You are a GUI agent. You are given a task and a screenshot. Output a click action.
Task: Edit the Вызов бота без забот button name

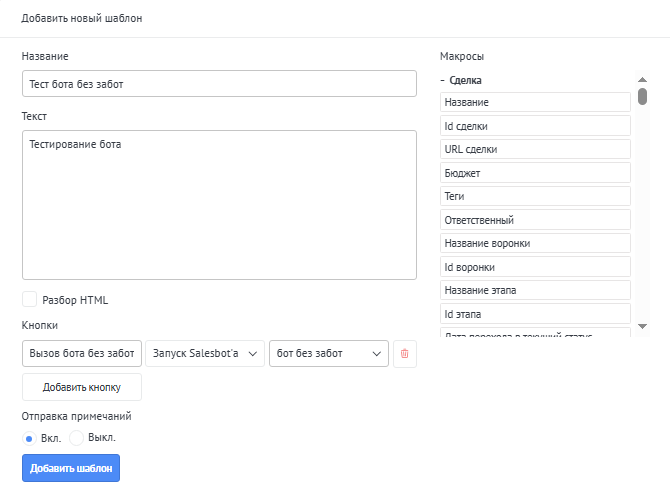click(x=82, y=354)
